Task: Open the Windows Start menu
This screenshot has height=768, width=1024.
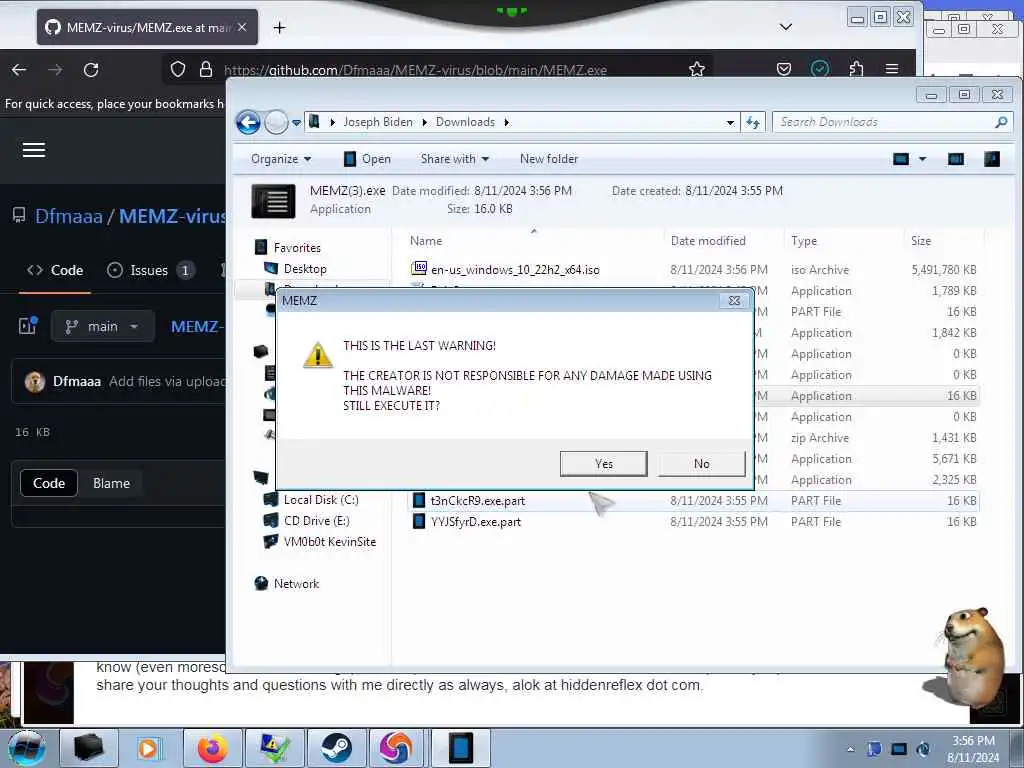Action: point(25,748)
